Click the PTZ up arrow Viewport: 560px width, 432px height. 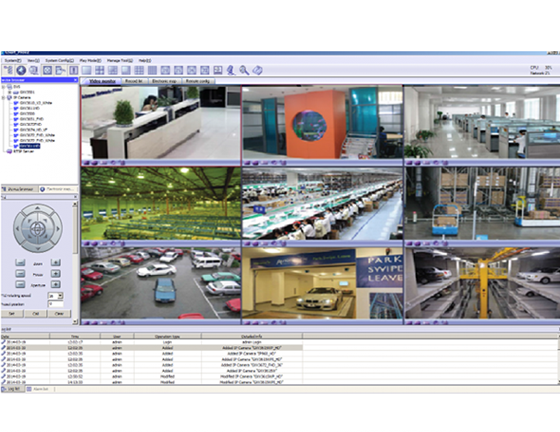coord(38,208)
